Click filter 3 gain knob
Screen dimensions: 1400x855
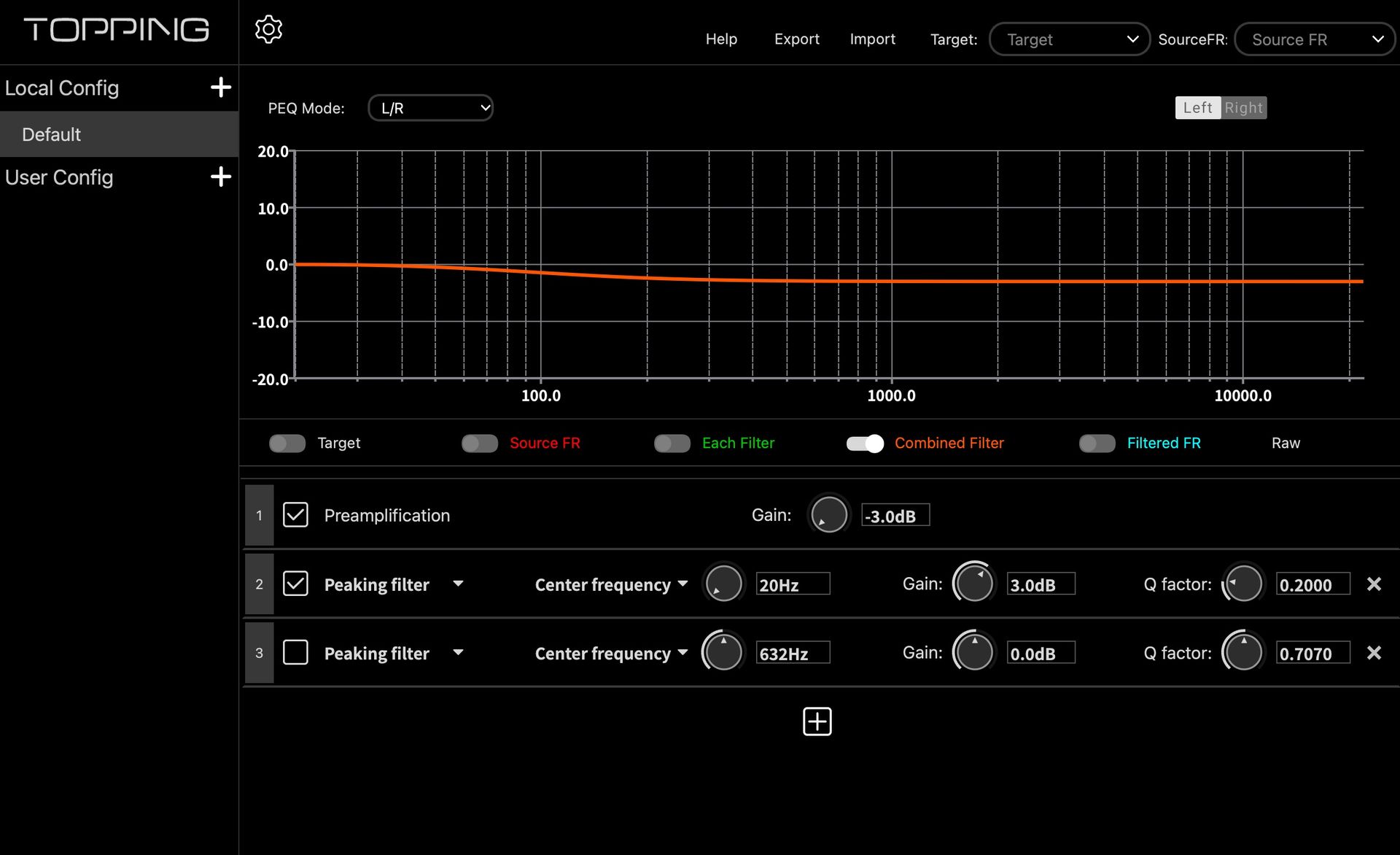point(974,652)
